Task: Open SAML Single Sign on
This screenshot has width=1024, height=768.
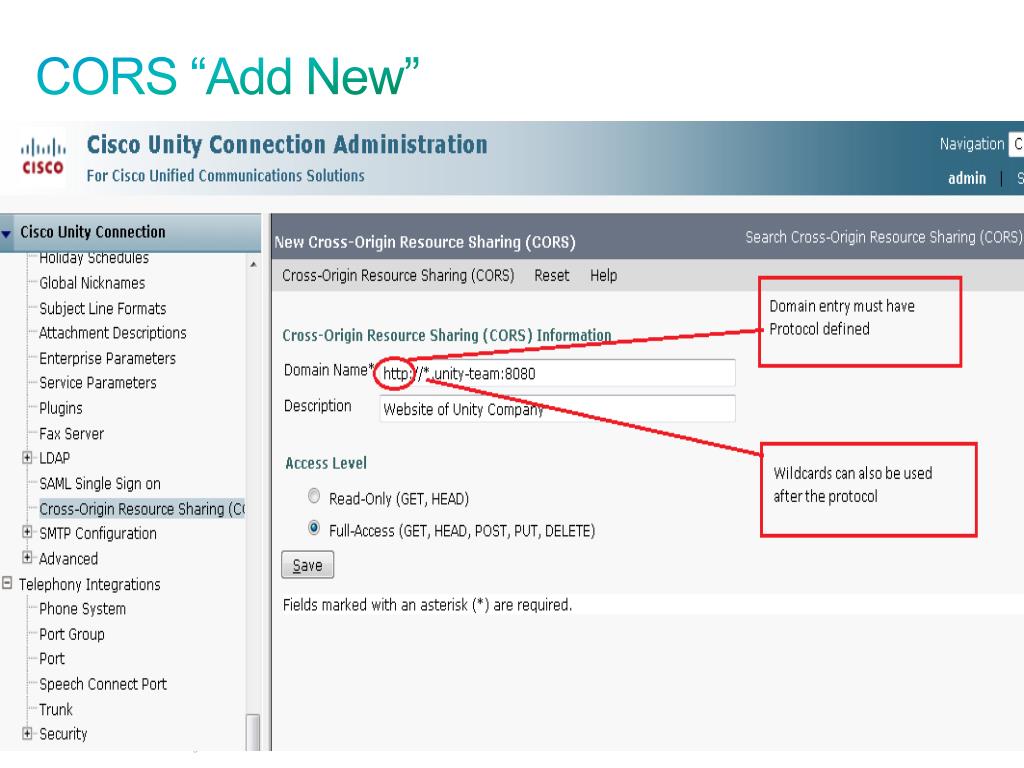Action: [99, 484]
